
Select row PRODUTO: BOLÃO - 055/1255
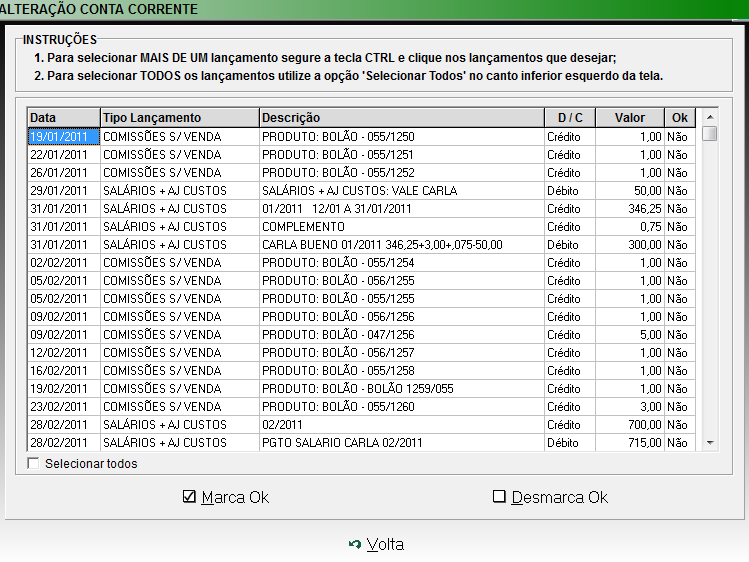click(x=362, y=299)
